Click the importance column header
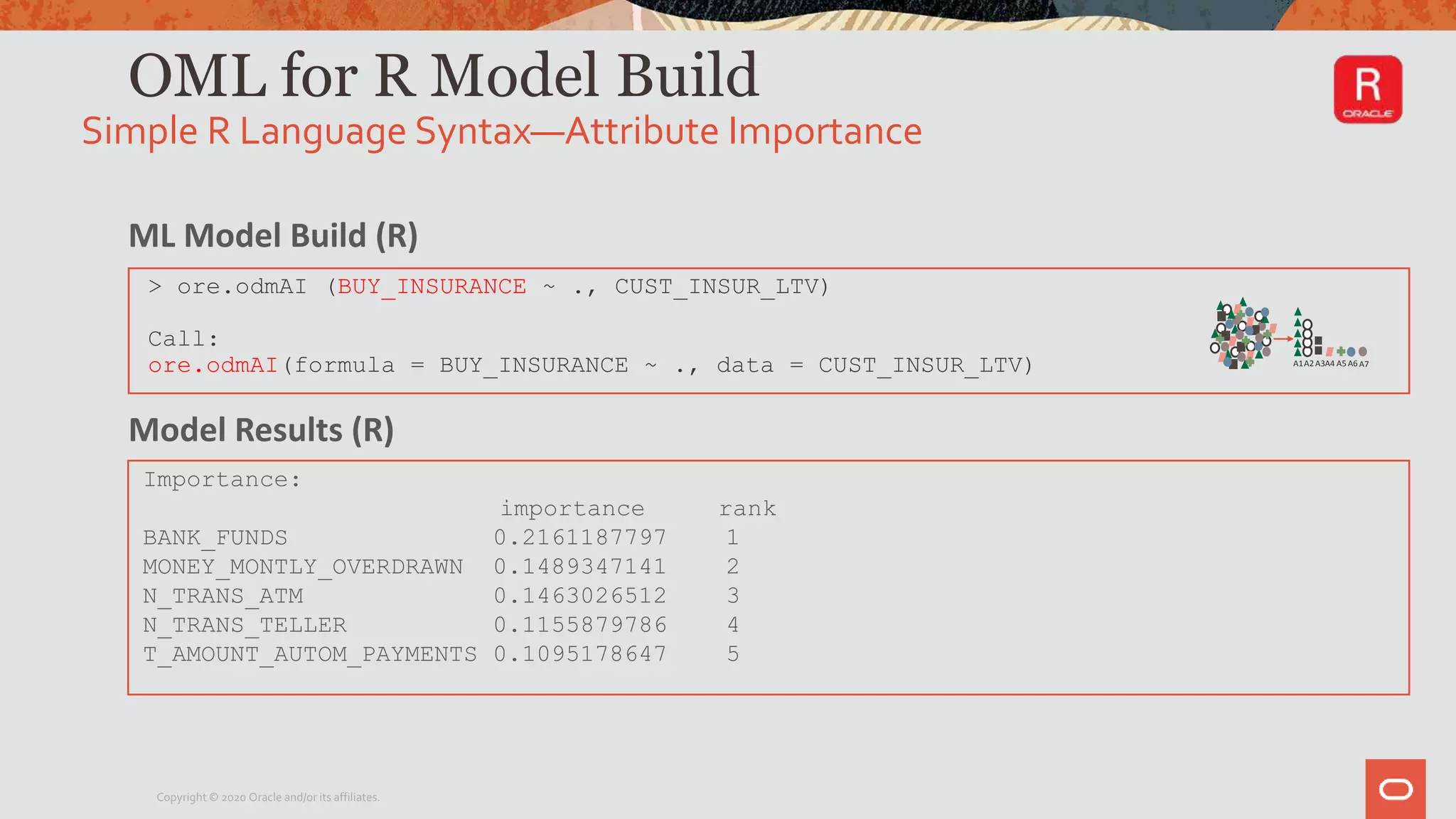 tap(572, 508)
